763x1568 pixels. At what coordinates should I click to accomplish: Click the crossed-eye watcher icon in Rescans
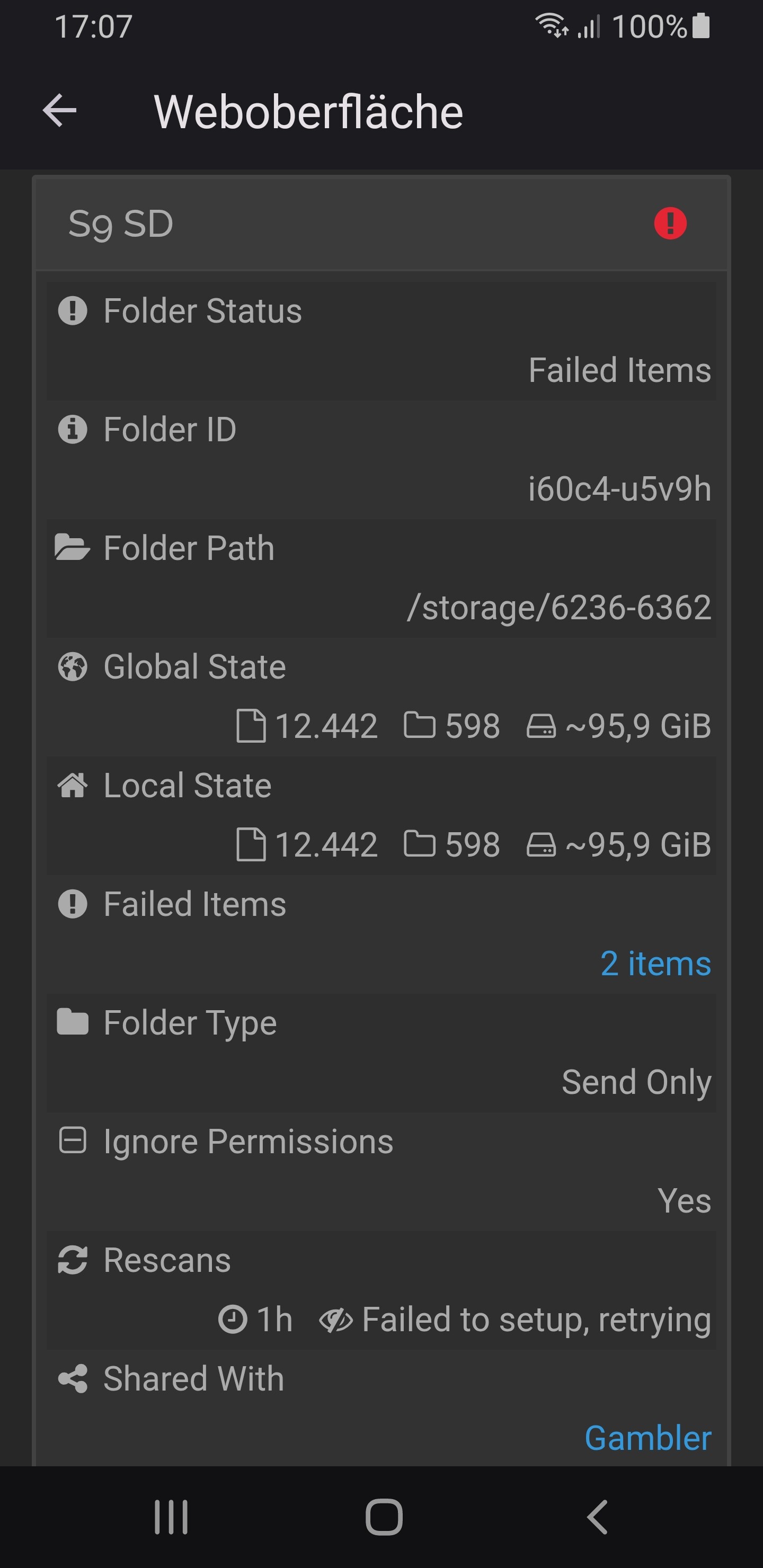[x=335, y=1320]
